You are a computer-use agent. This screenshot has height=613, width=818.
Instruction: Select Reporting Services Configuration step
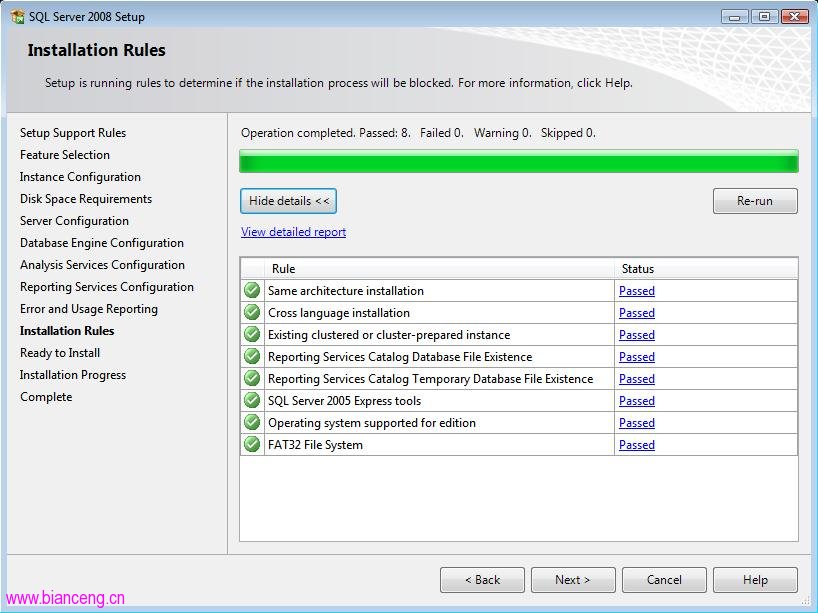(107, 287)
